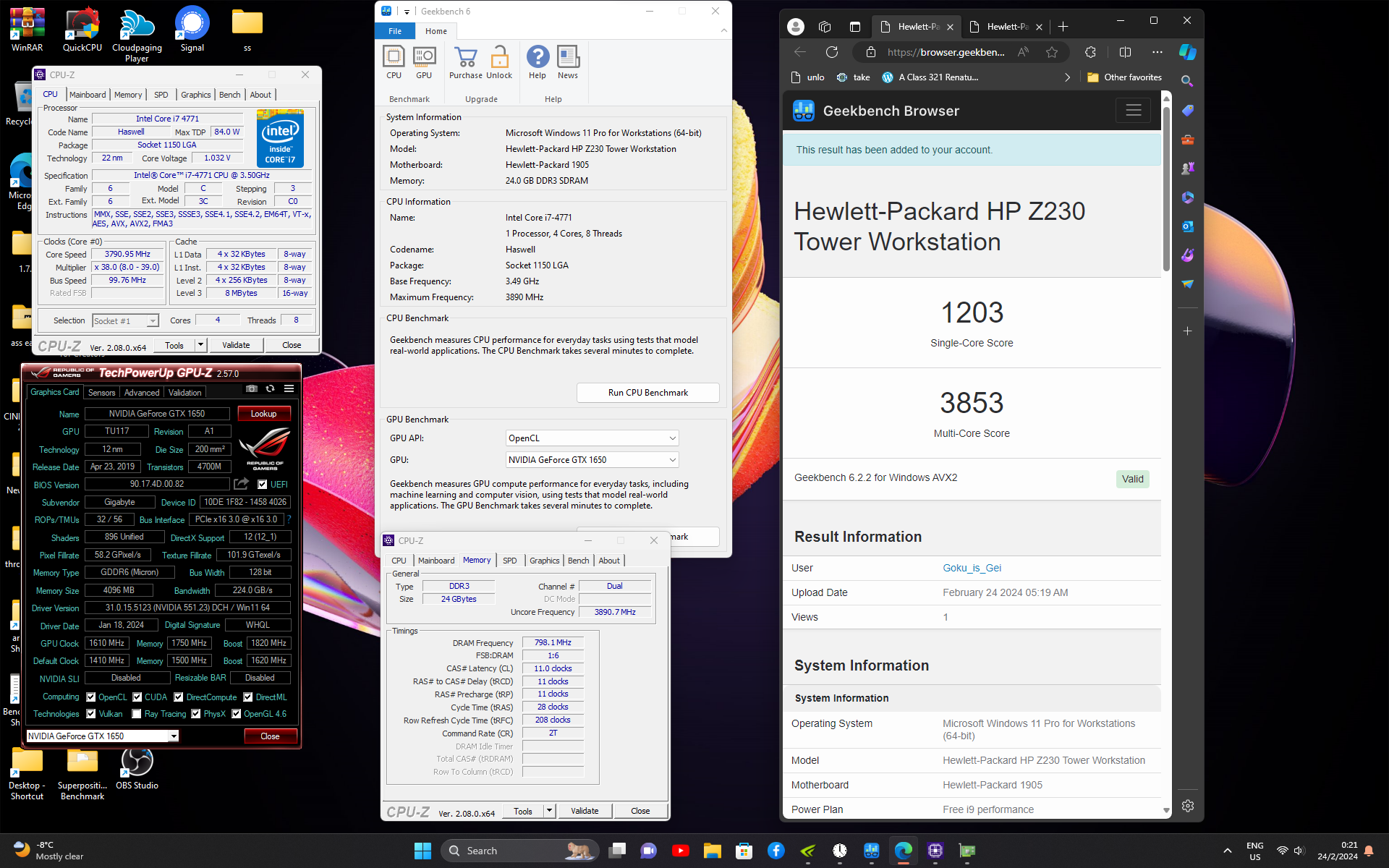Open the Geekbench Browser hamburger menu
Image resolution: width=1389 pixels, height=868 pixels.
tap(1133, 110)
